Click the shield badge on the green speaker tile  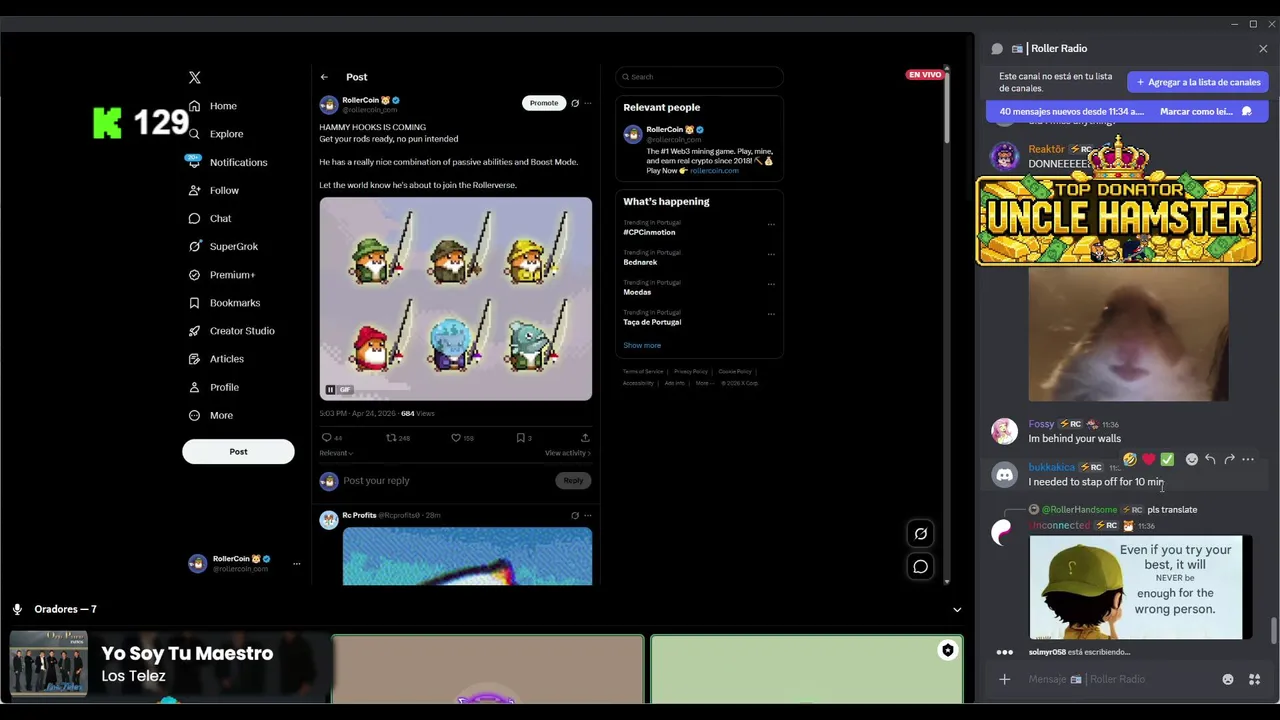pos(947,651)
